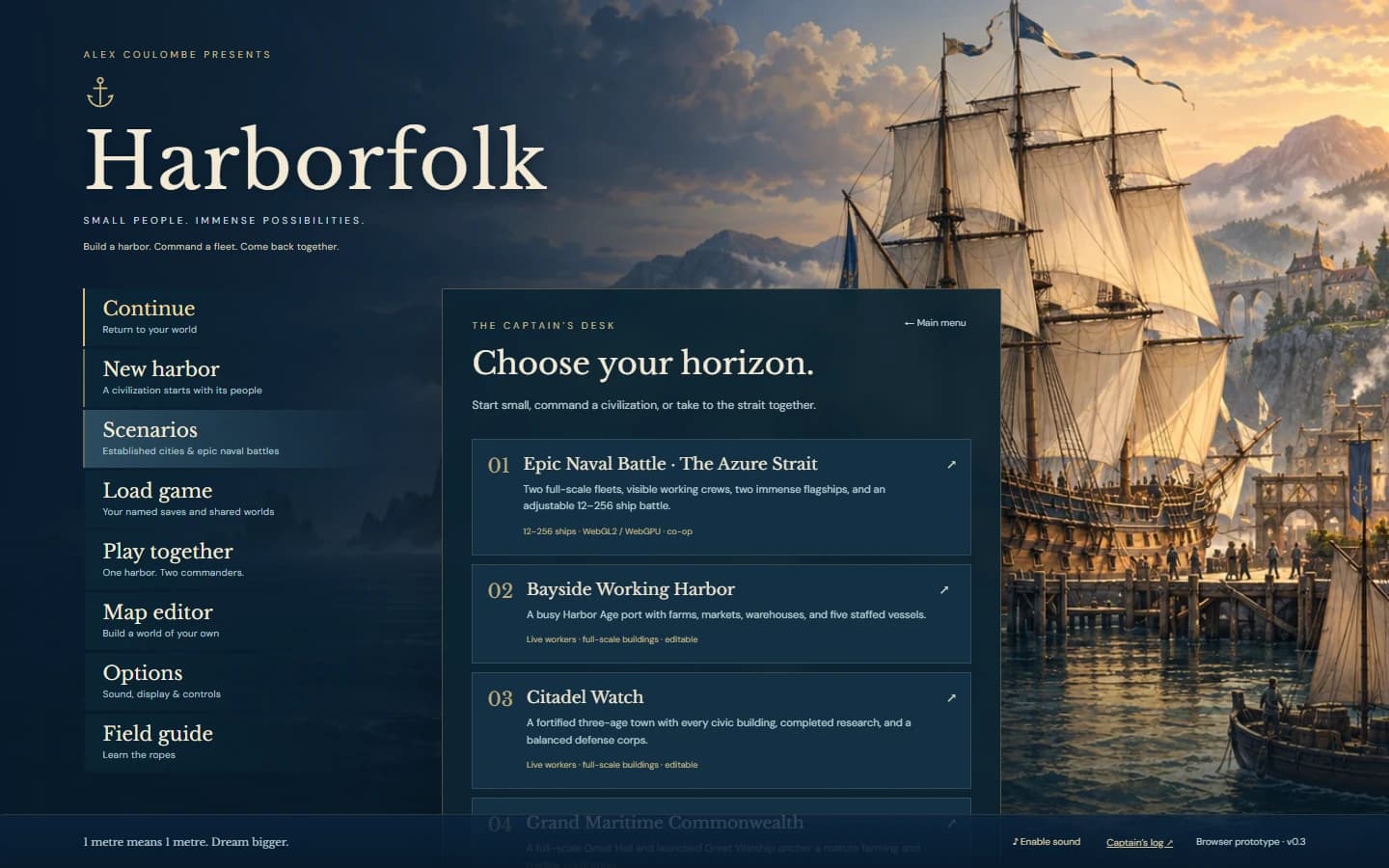Open arrow icon on Epic Naval Battle card

pyautogui.click(x=951, y=465)
